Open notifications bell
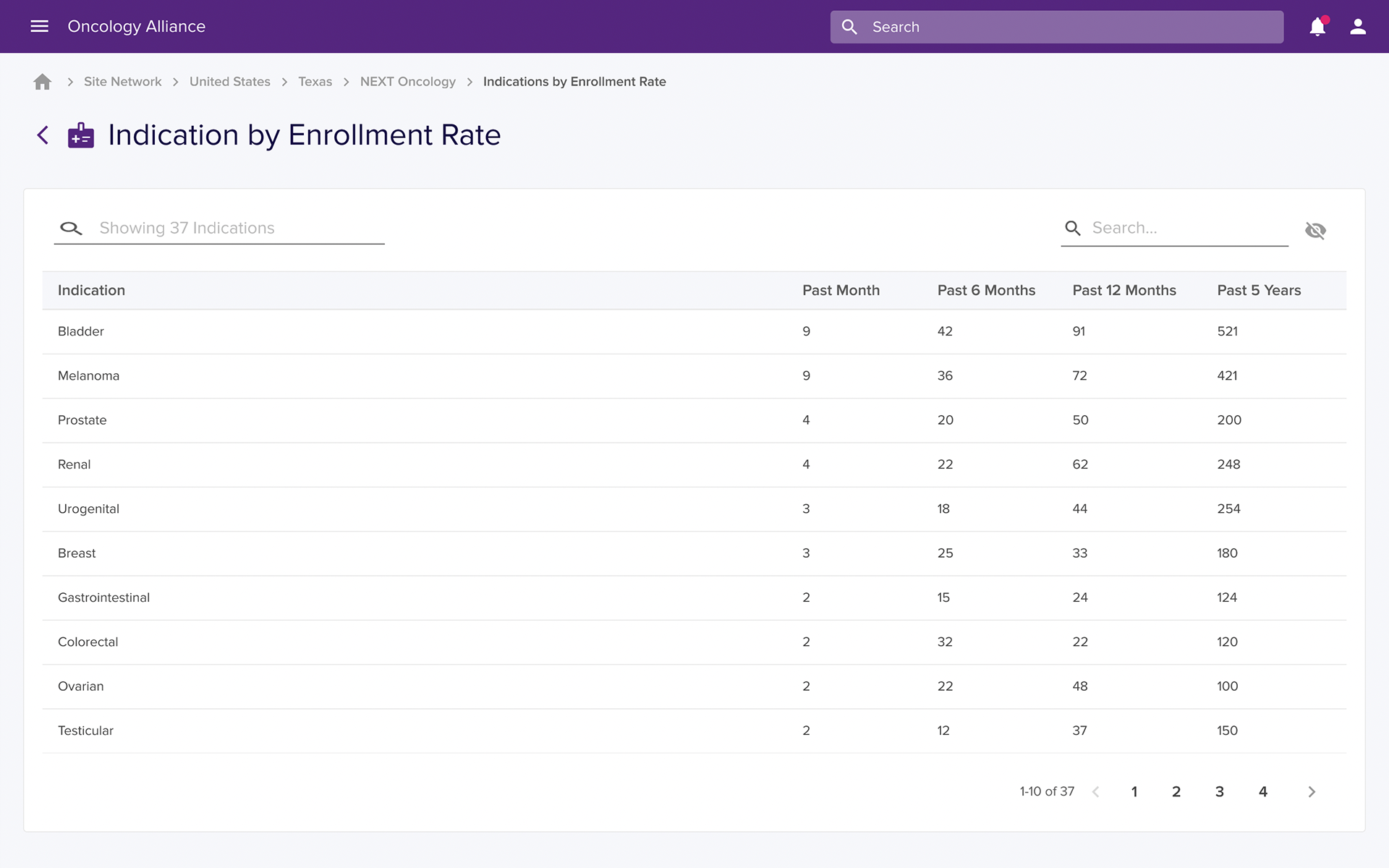The width and height of the screenshot is (1389, 868). pos(1318,27)
